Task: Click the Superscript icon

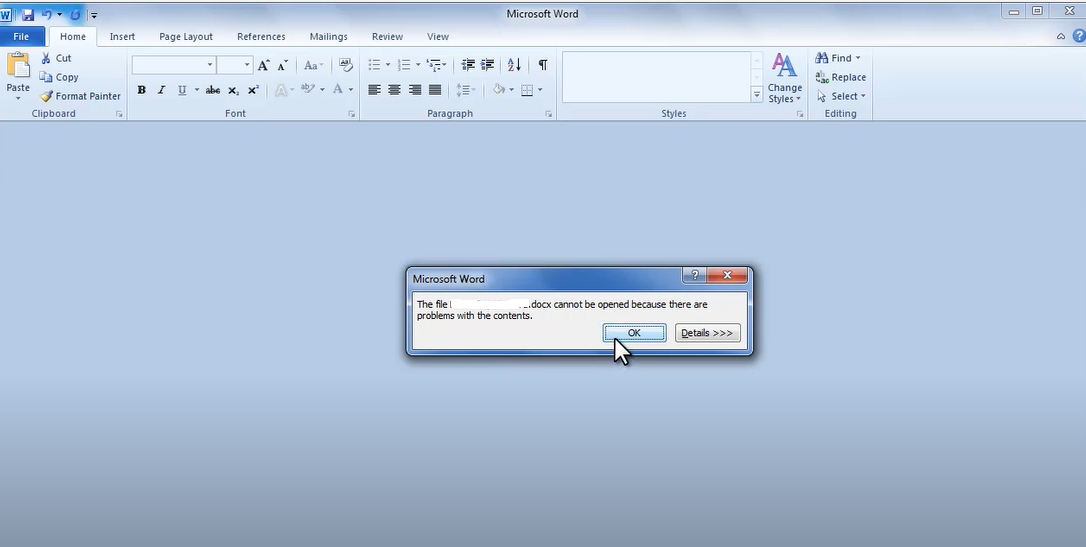Action: coord(253,90)
